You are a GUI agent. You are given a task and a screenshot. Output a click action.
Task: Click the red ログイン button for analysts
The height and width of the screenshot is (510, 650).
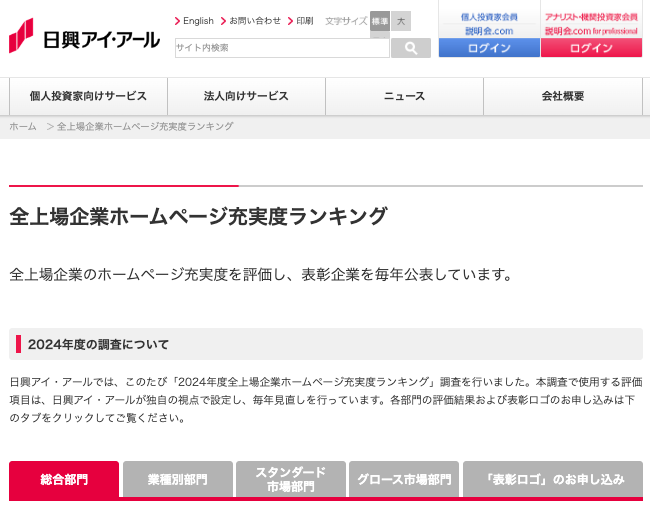[x=590, y=48]
